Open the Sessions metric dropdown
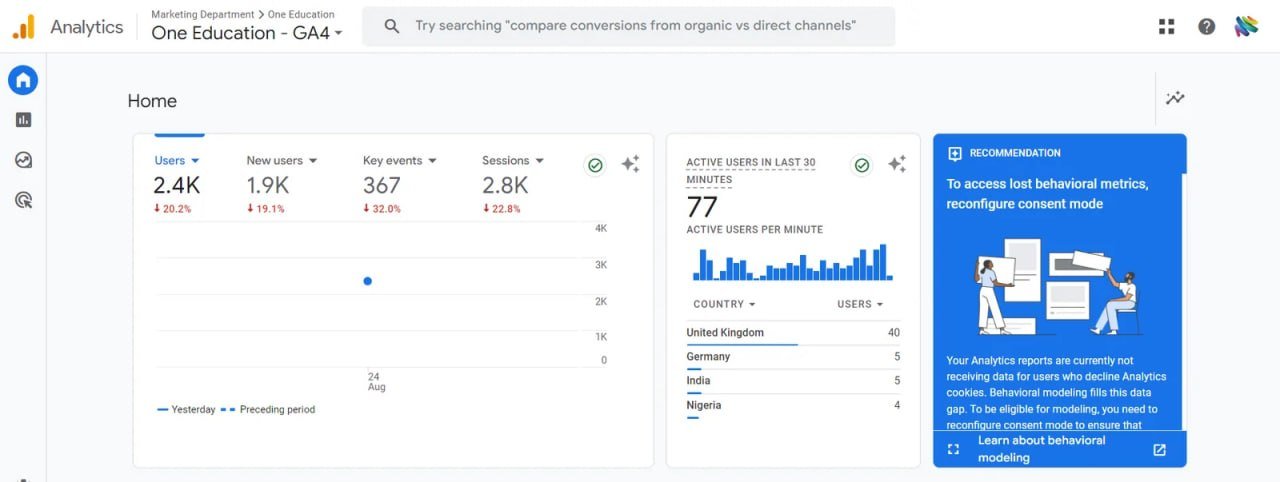 513,160
